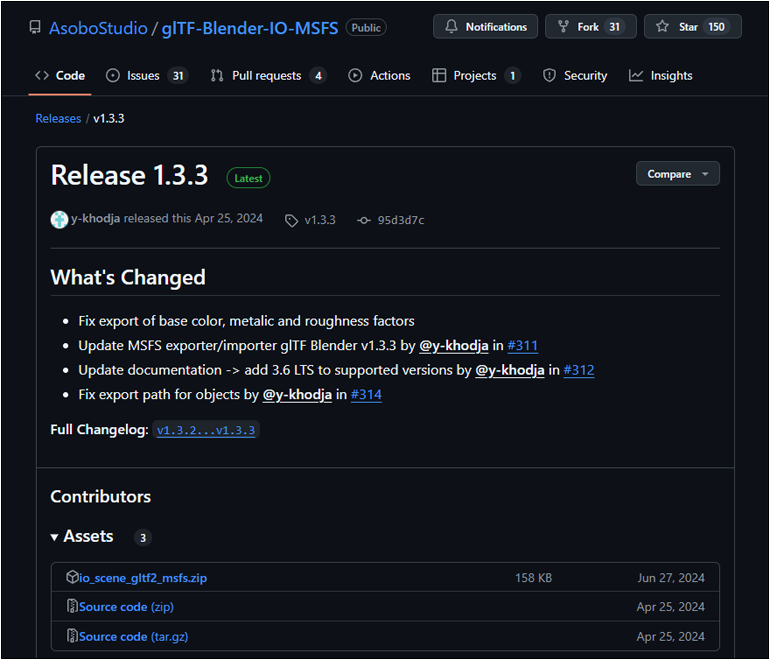
Task: Navigate to Releases breadcrumb link
Action: coord(58,118)
